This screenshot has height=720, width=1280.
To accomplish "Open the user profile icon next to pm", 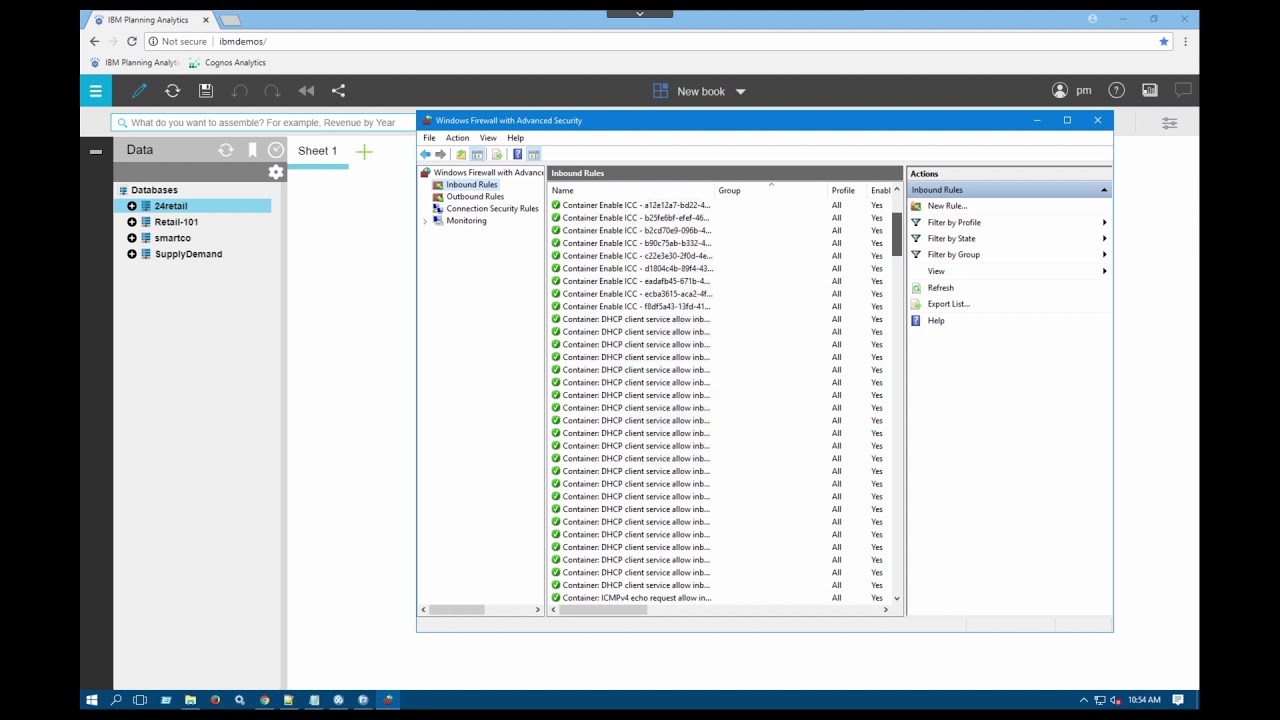I will [x=1060, y=91].
